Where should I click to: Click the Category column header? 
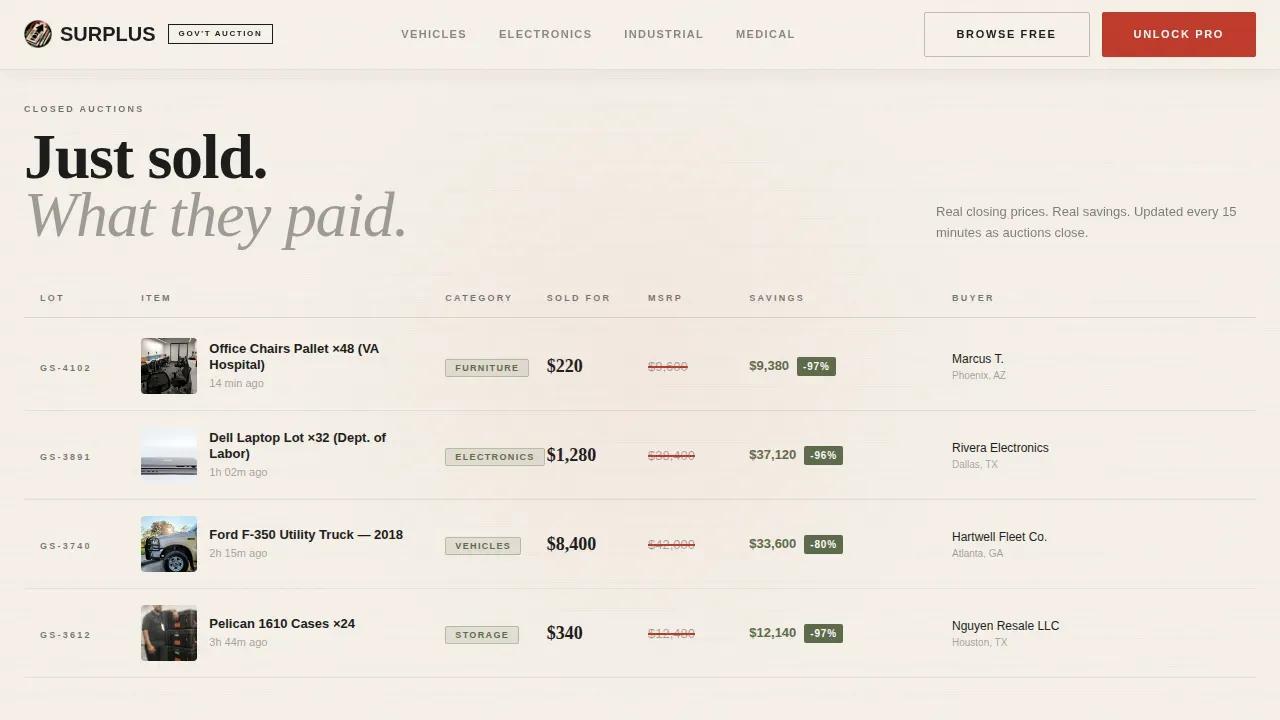click(478, 298)
